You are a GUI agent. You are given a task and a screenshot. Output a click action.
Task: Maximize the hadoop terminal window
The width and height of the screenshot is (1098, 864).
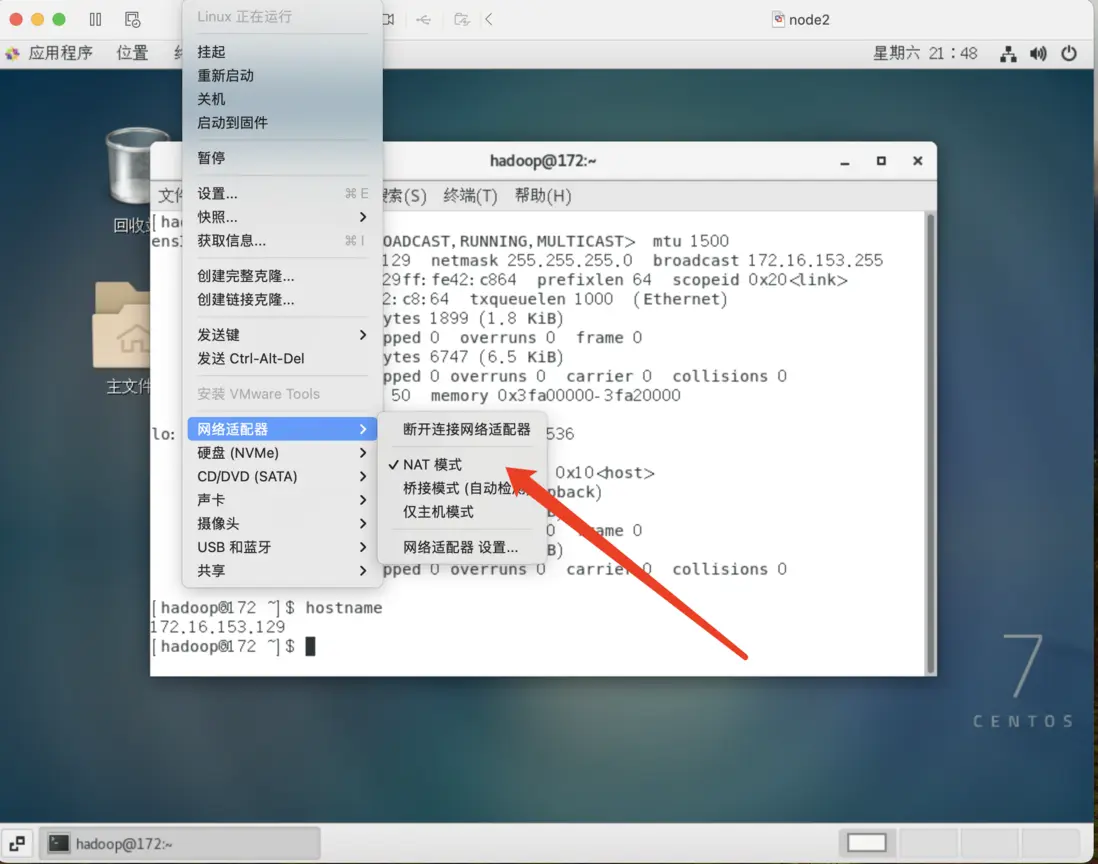point(881,161)
